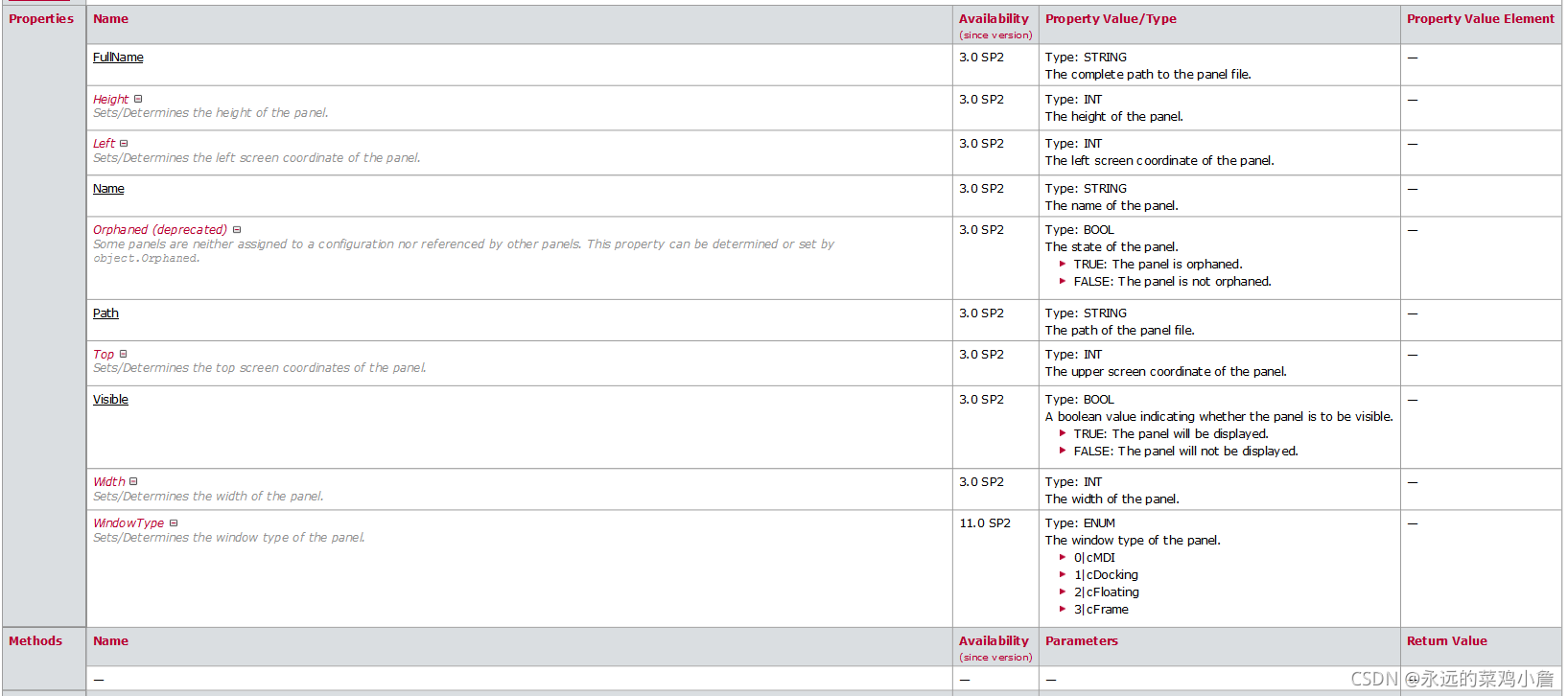This screenshot has width=1568, height=696.
Task: Open the Path property link
Action: coord(105,313)
